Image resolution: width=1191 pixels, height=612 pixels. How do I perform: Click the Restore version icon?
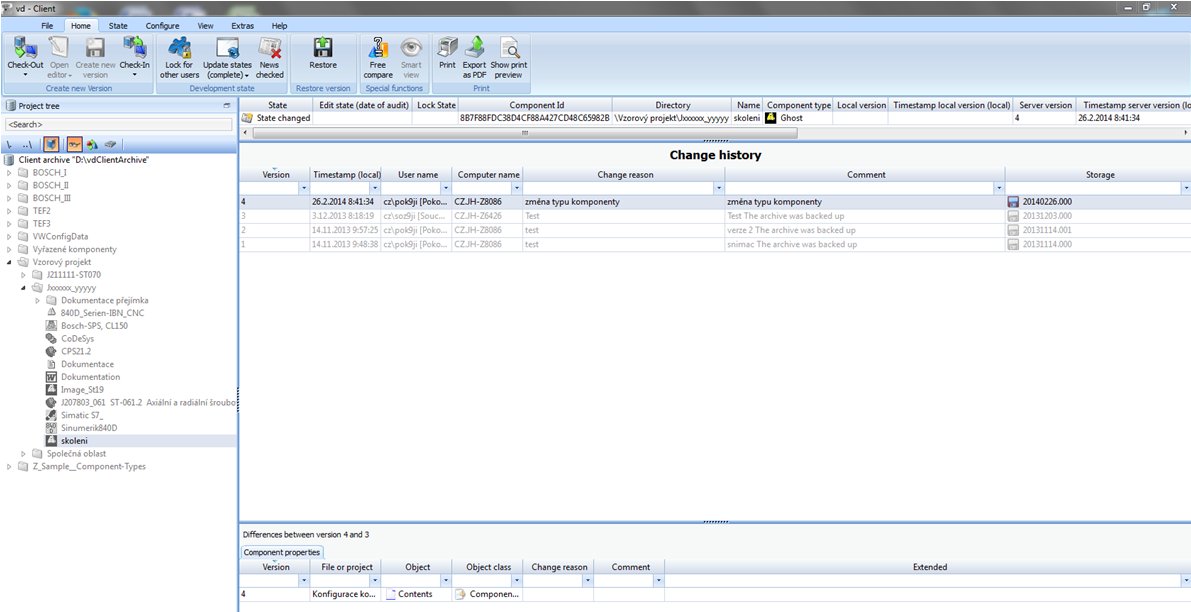coord(323,49)
